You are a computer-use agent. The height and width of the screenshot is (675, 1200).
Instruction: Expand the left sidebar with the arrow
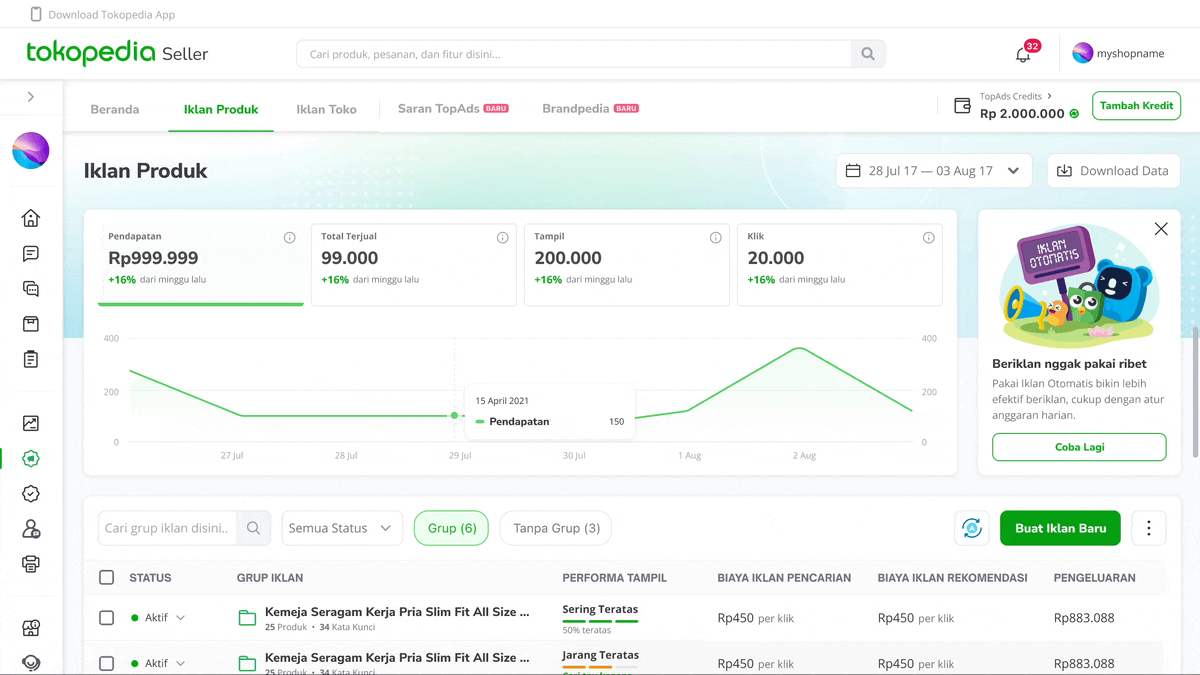coord(31,97)
